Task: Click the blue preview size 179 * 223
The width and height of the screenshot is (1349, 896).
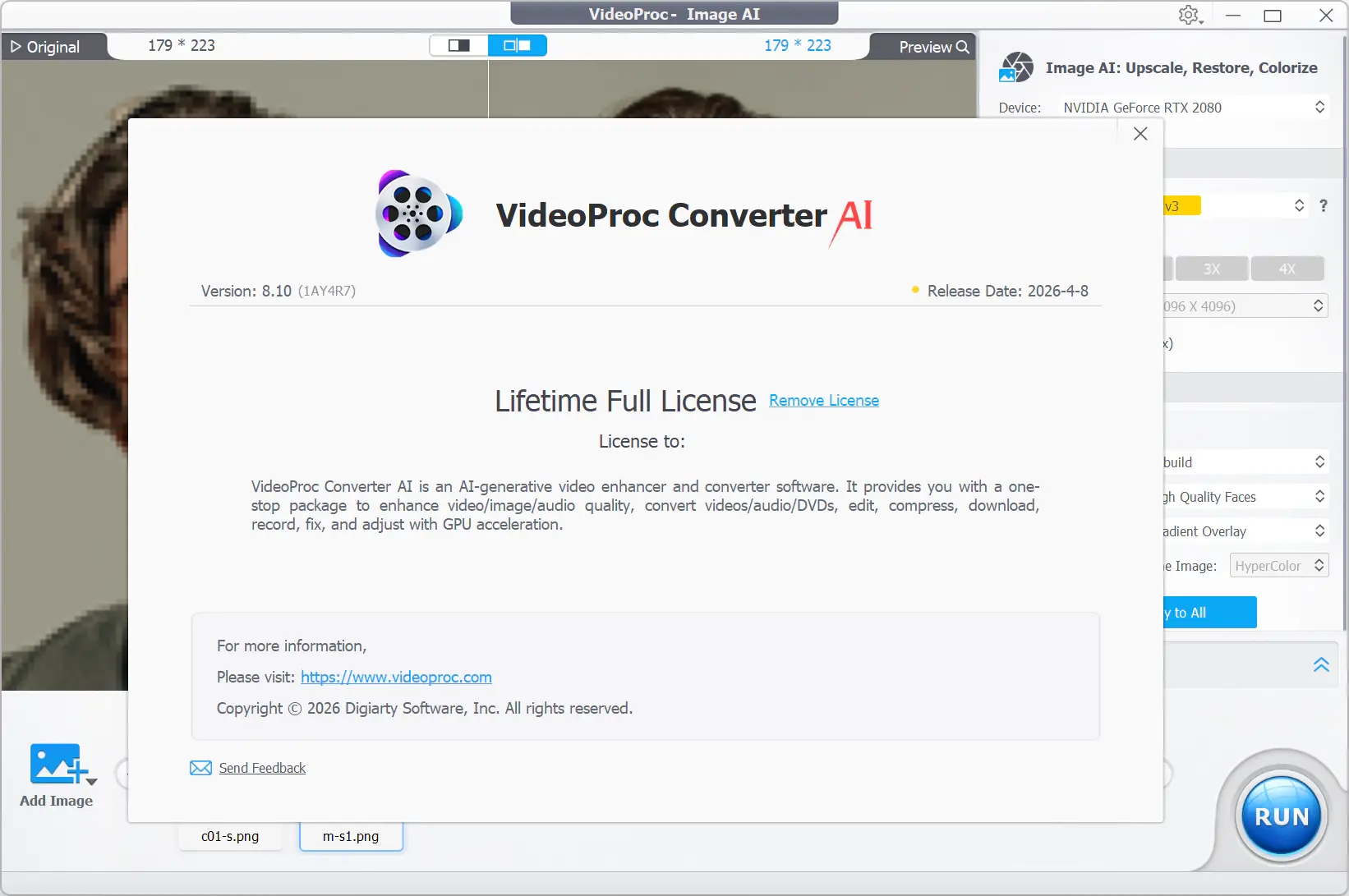Action: point(798,46)
